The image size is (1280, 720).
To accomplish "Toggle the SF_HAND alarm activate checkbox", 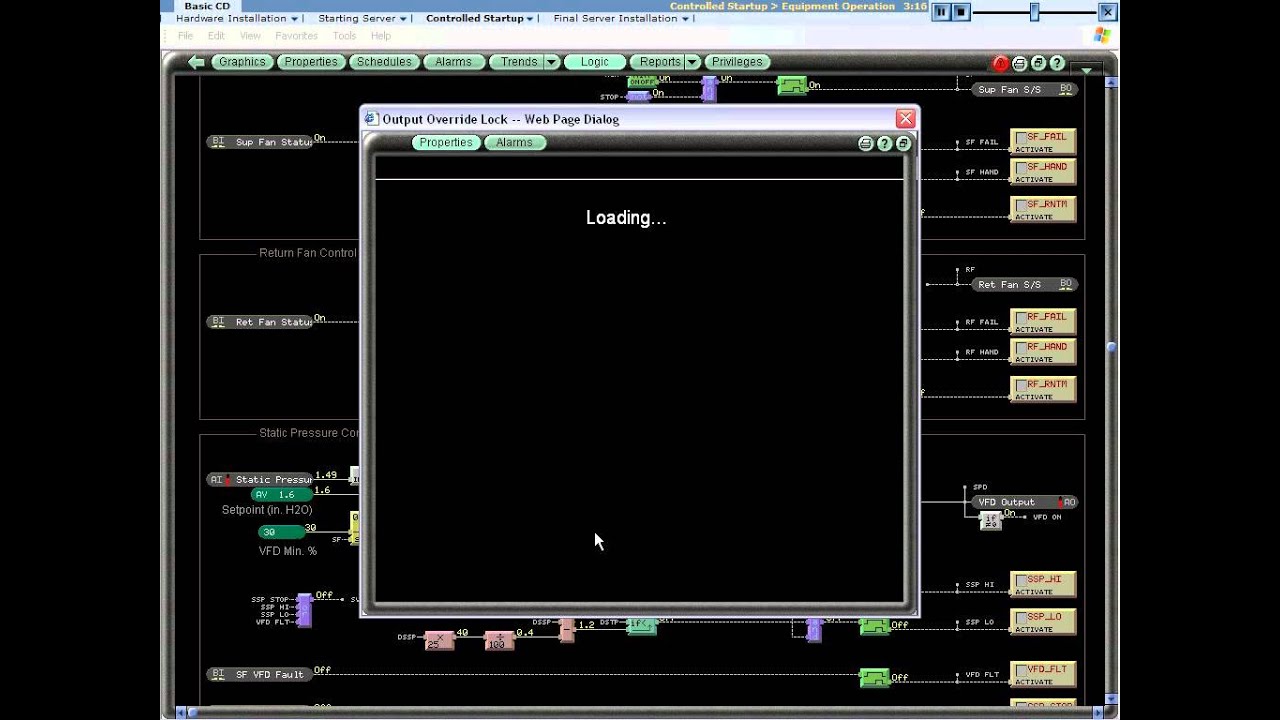I will tap(1021, 167).
